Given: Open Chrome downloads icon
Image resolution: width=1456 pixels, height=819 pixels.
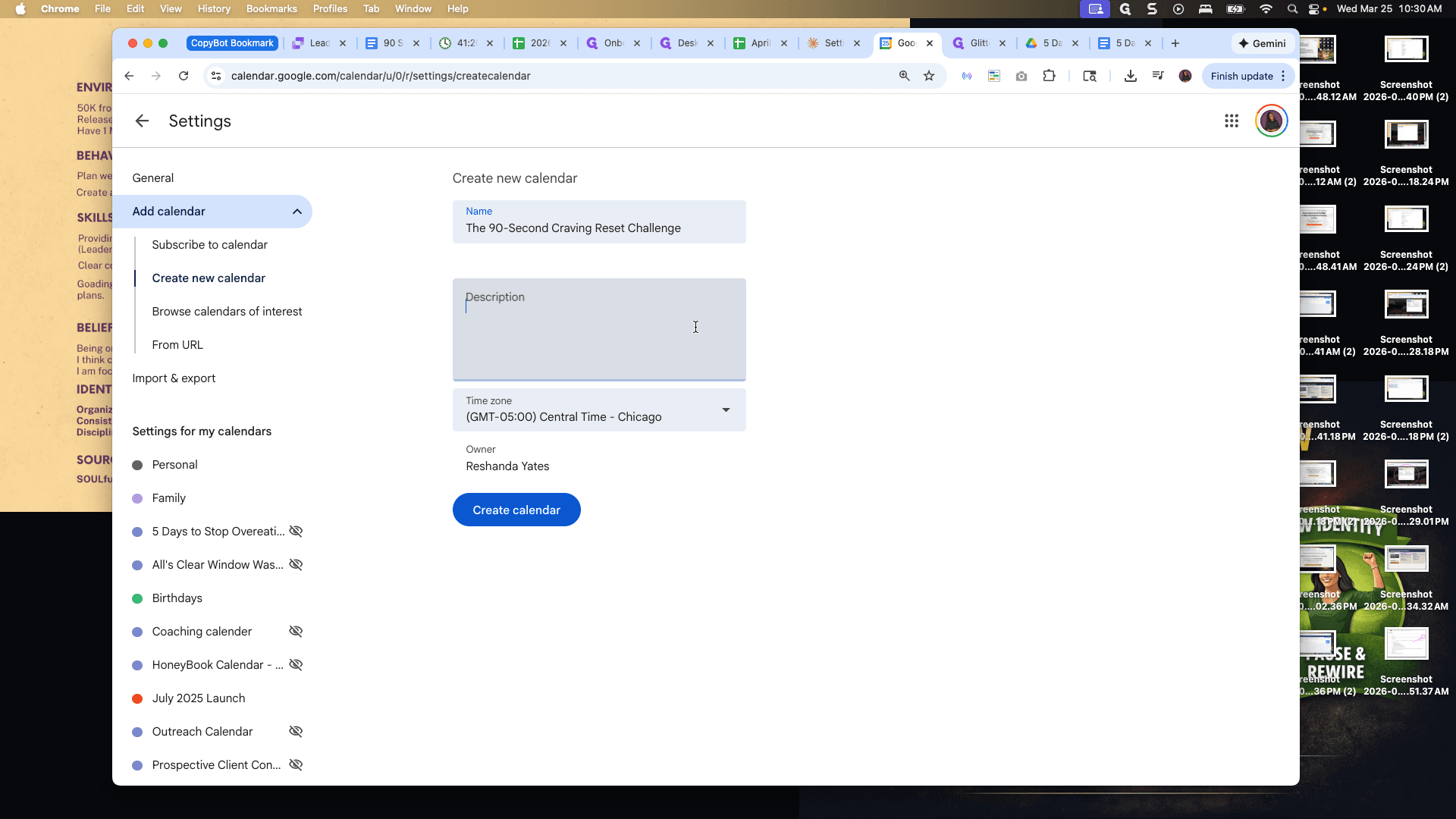Looking at the screenshot, I should tap(1131, 76).
